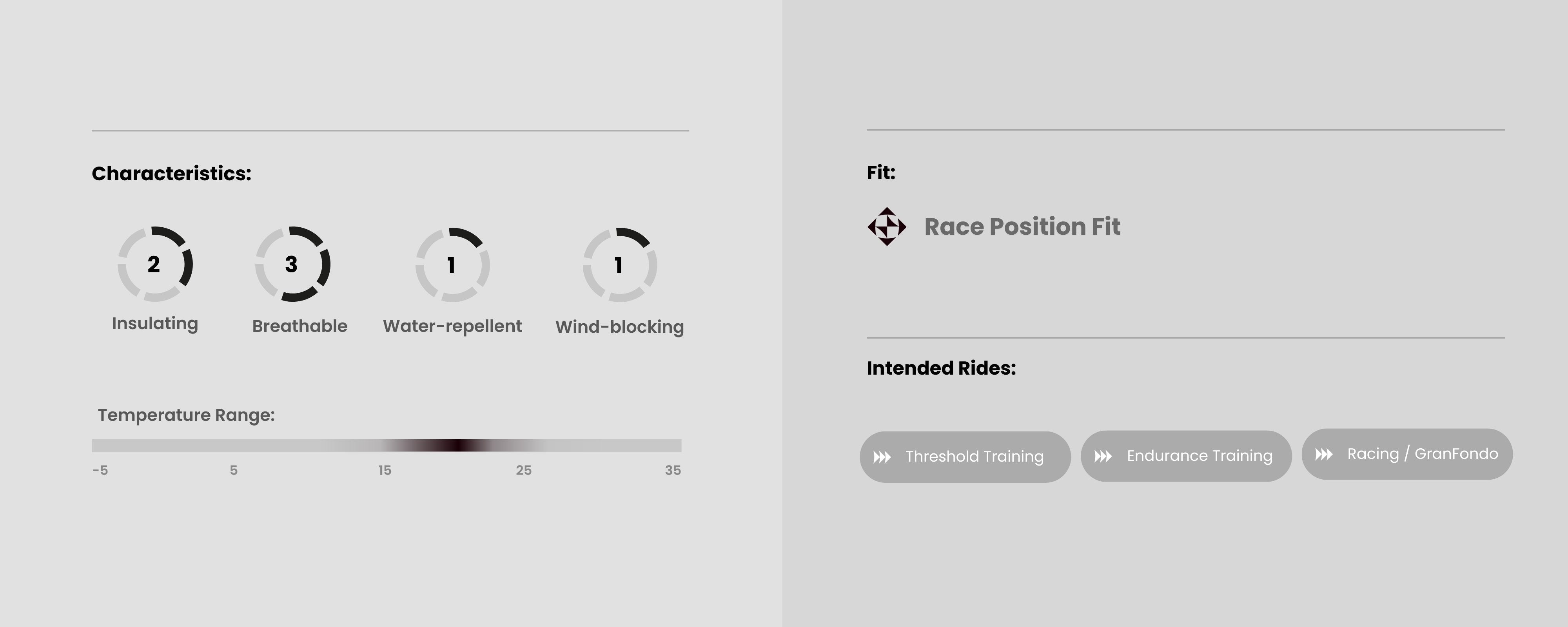The height and width of the screenshot is (627, 1568).
Task: Click arrows icon on Racing / GranFondo pill
Action: pyautogui.click(x=1323, y=454)
